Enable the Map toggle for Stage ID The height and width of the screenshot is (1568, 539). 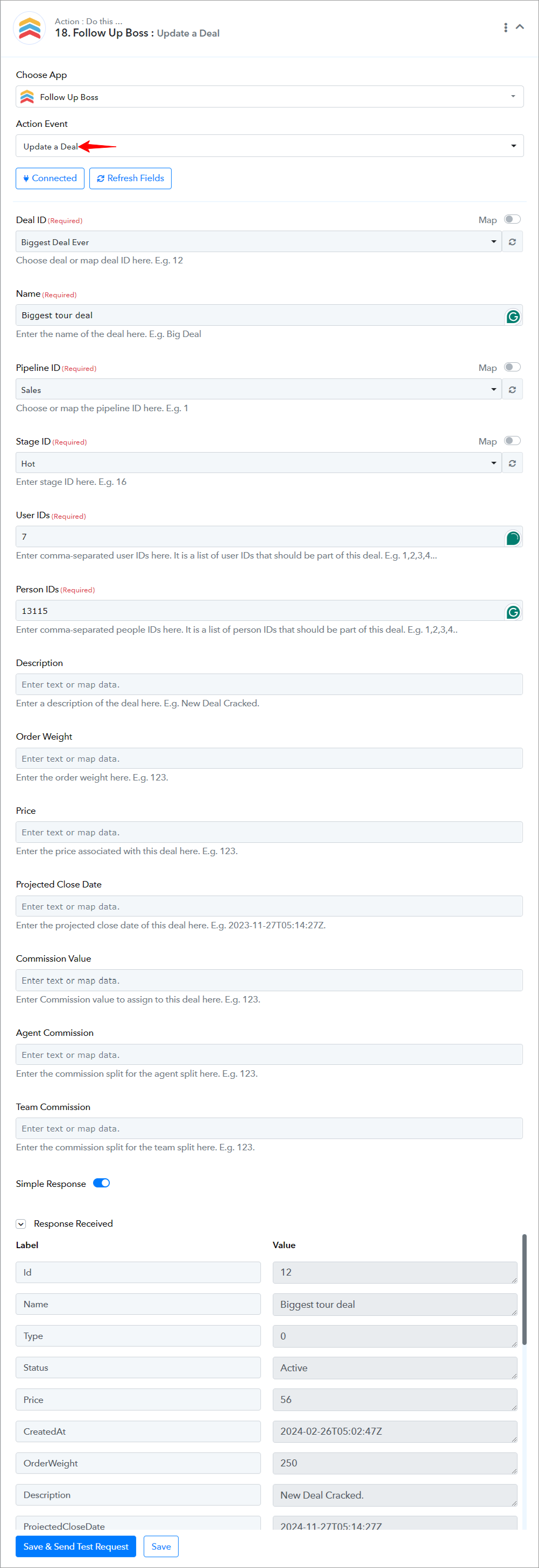coord(512,441)
